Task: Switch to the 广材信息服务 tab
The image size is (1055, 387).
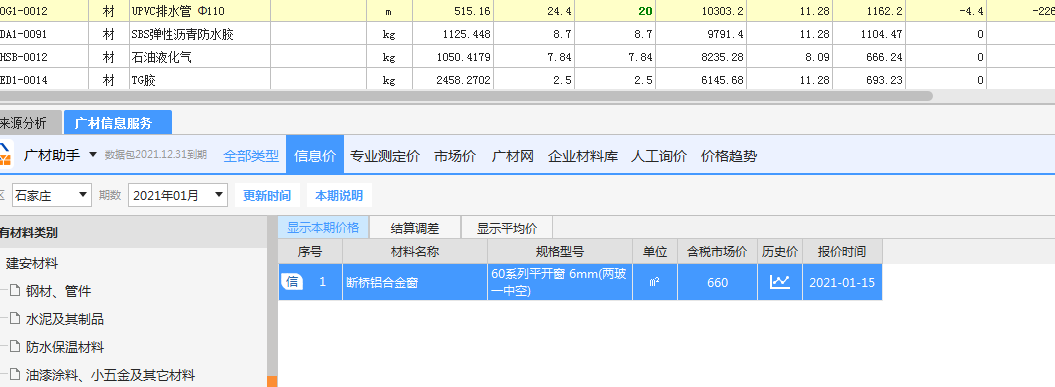Action: point(118,123)
